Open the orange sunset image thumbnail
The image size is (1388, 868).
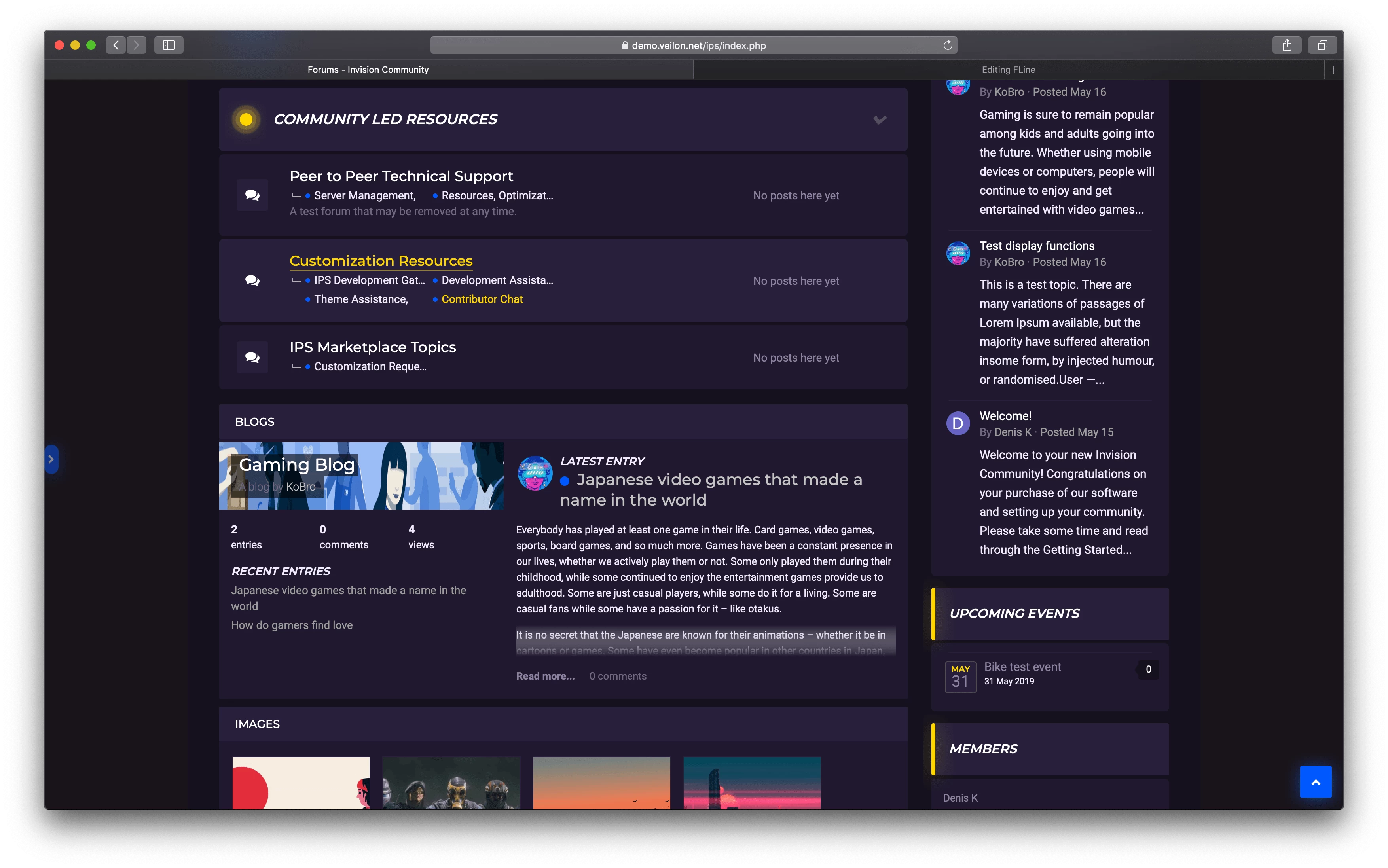[x=601, y=783]
